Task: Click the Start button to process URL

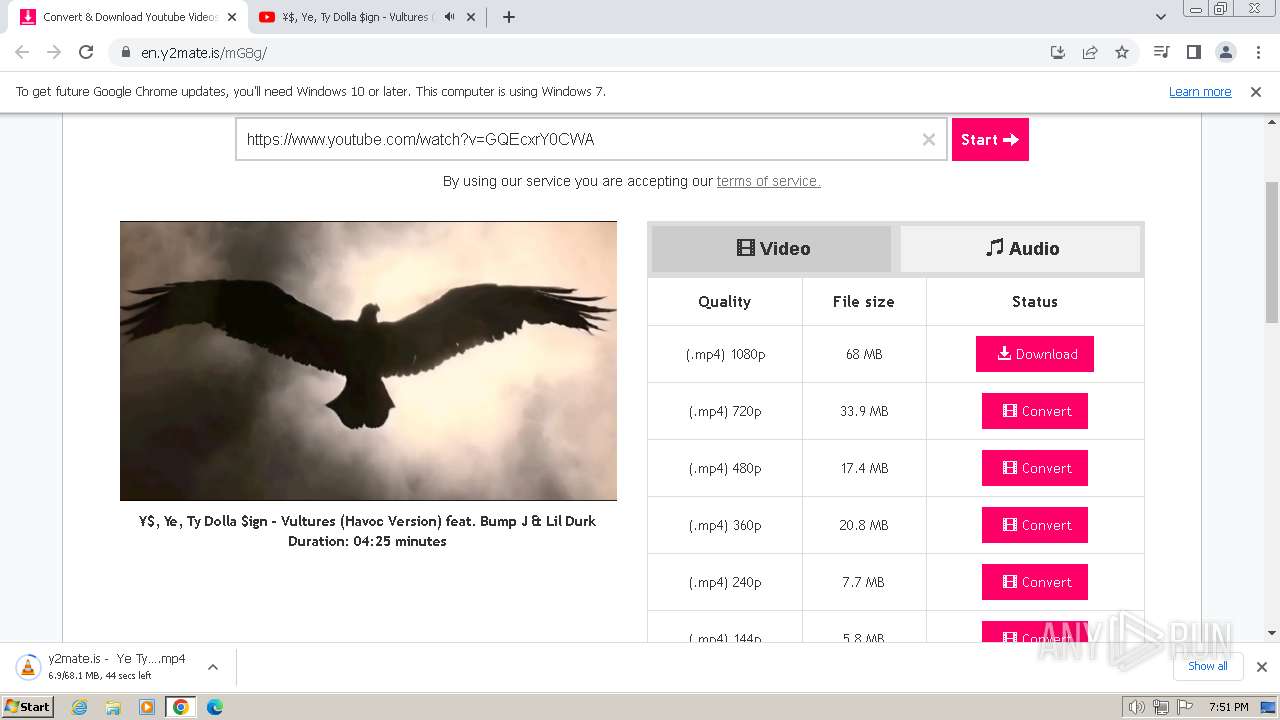Action: pyautogui.click(x=990, y=140)
